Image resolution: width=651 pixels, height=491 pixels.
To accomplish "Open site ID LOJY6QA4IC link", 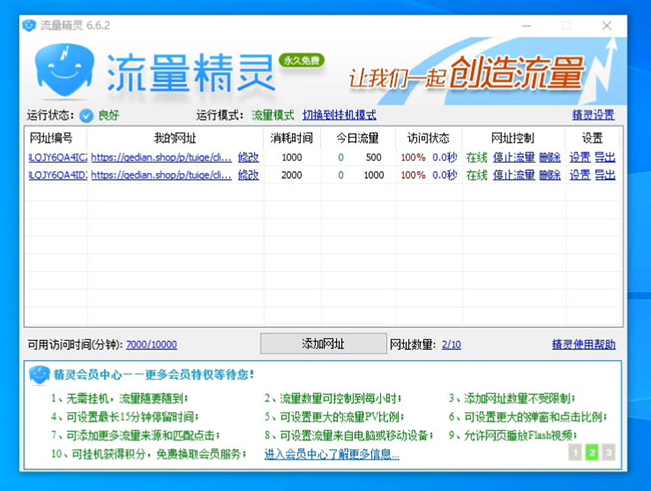I will pyautogui.click(x=58, y=157).
